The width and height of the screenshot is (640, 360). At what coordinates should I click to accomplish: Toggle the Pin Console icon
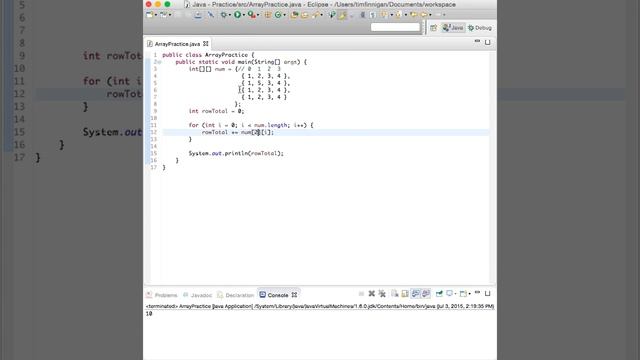(x=439, y=293)
